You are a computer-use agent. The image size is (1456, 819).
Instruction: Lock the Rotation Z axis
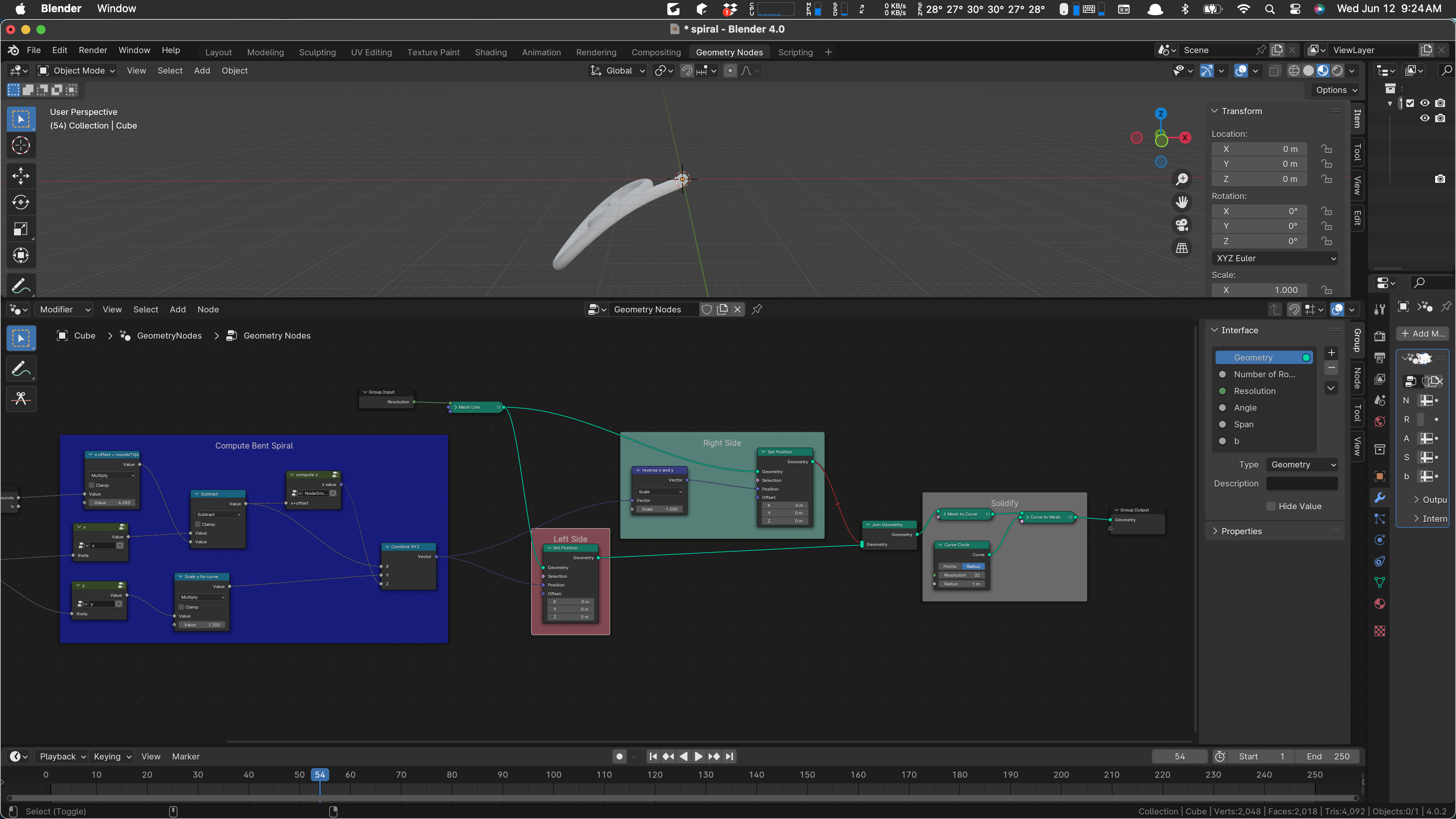click(1327, 242)
